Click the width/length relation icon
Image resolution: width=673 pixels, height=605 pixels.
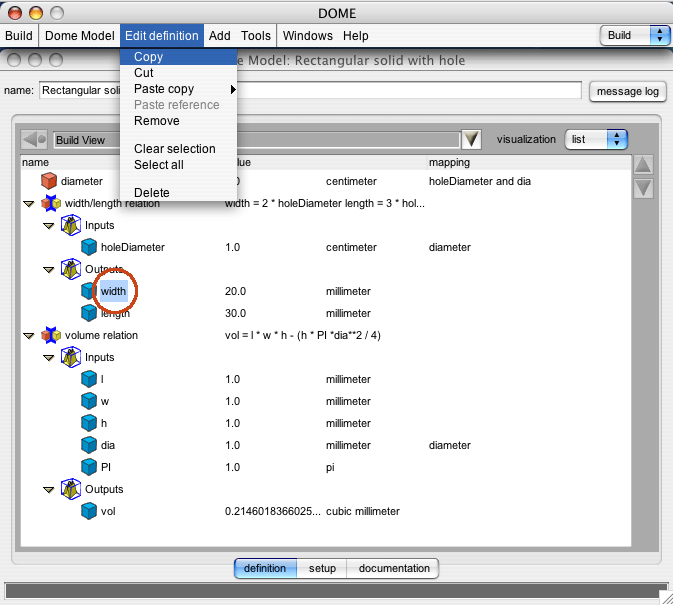point(51,203)
